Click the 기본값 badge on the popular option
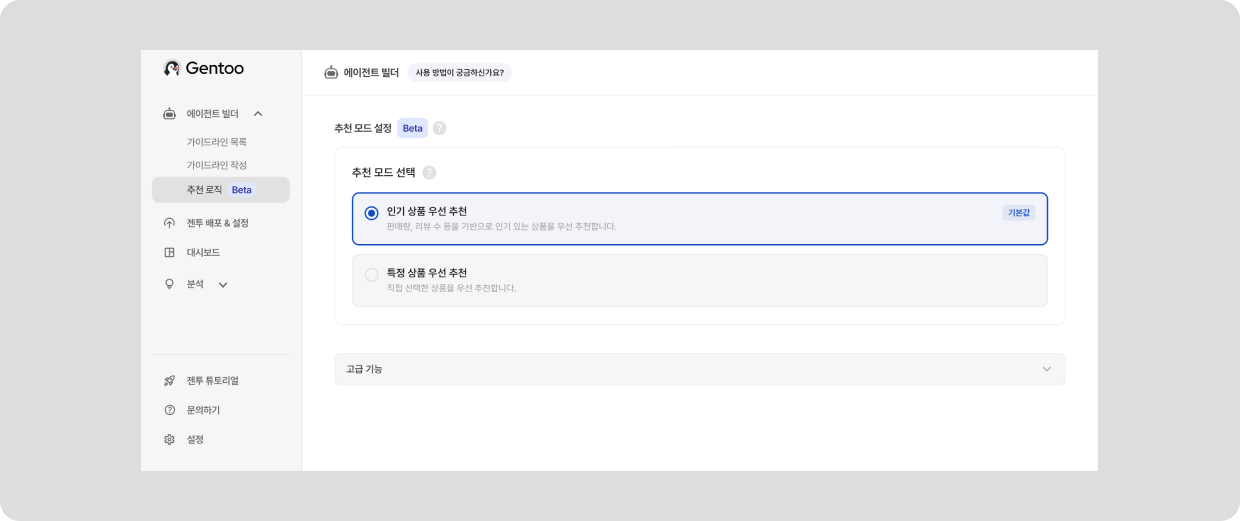Screen dimensions: 1240x521 1018,213
